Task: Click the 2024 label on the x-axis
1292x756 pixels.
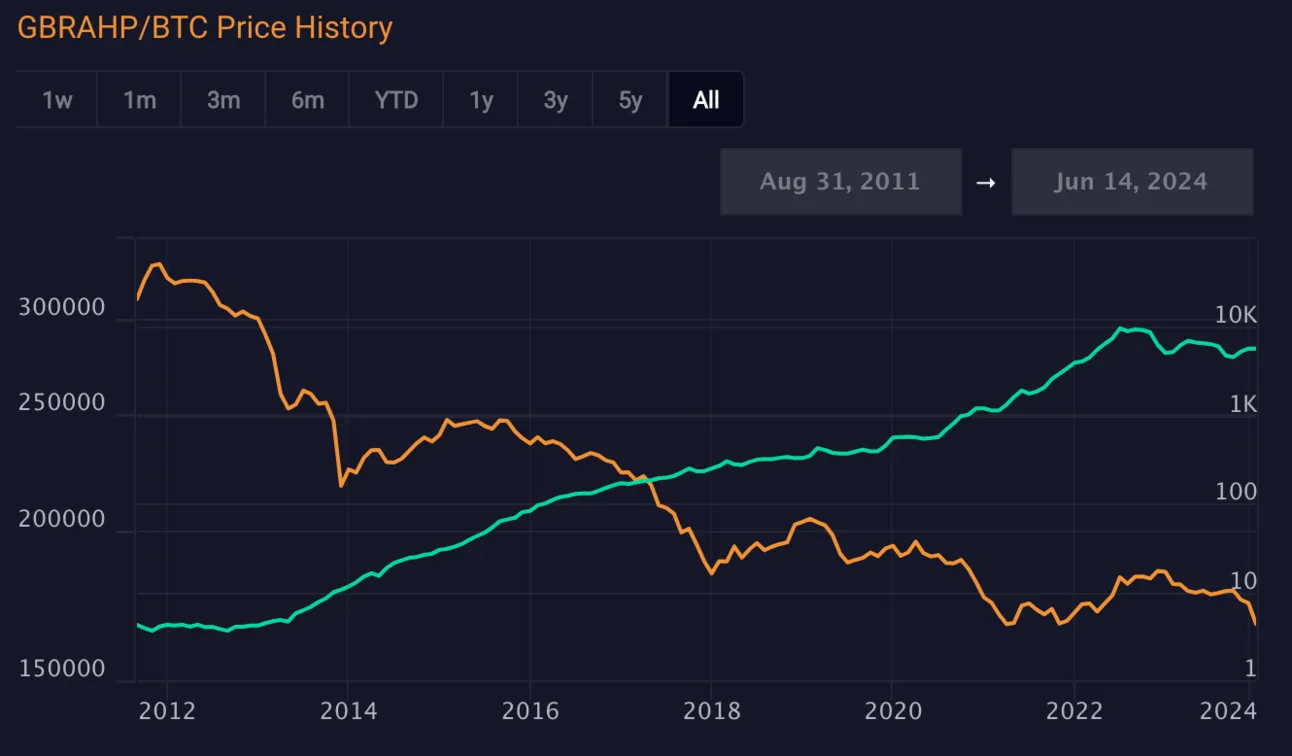Action: click(1226, 711)
